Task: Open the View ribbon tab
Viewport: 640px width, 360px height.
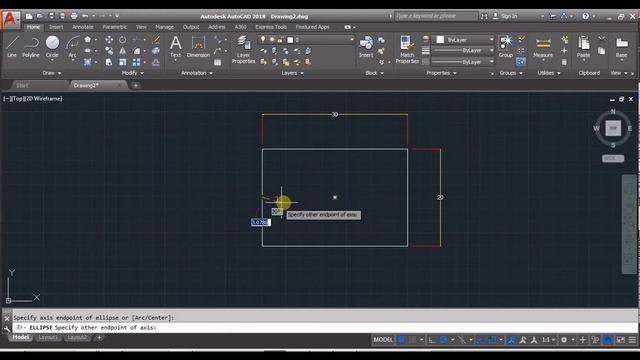Action: click(x=141, y=27)
